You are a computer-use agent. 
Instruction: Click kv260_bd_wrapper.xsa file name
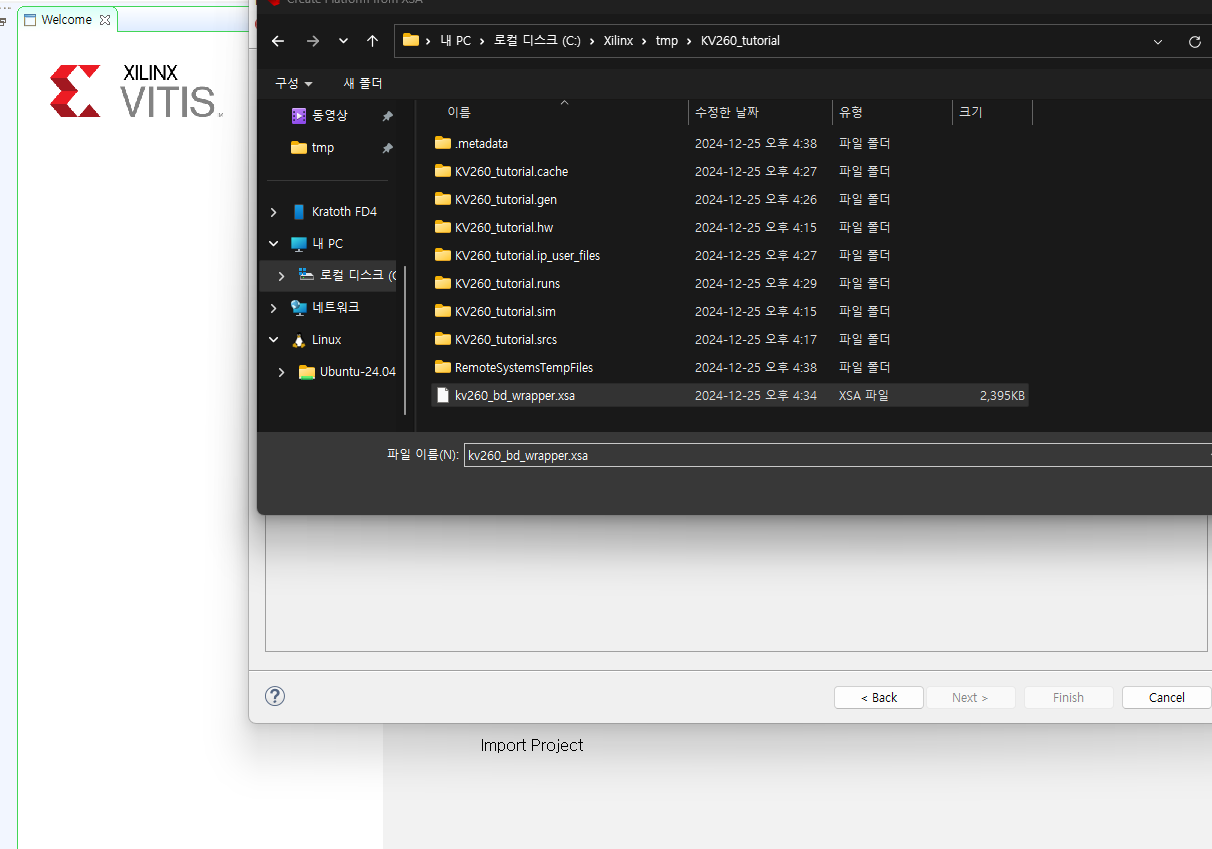tap(515, 395)
